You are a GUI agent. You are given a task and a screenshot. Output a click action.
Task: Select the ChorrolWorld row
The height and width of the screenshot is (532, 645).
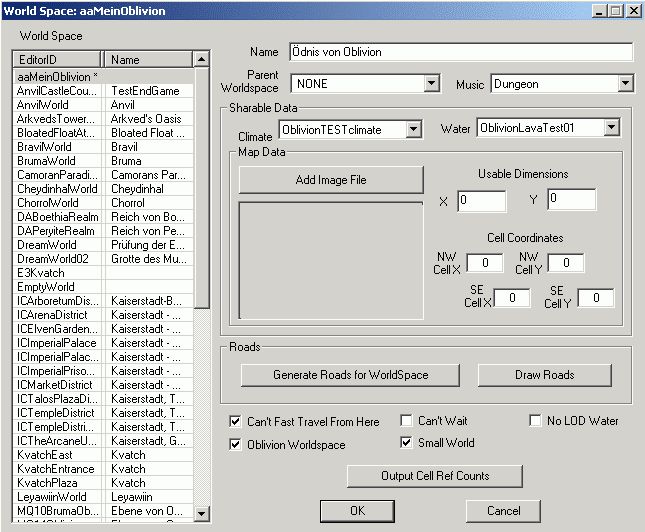click(104, 203)
